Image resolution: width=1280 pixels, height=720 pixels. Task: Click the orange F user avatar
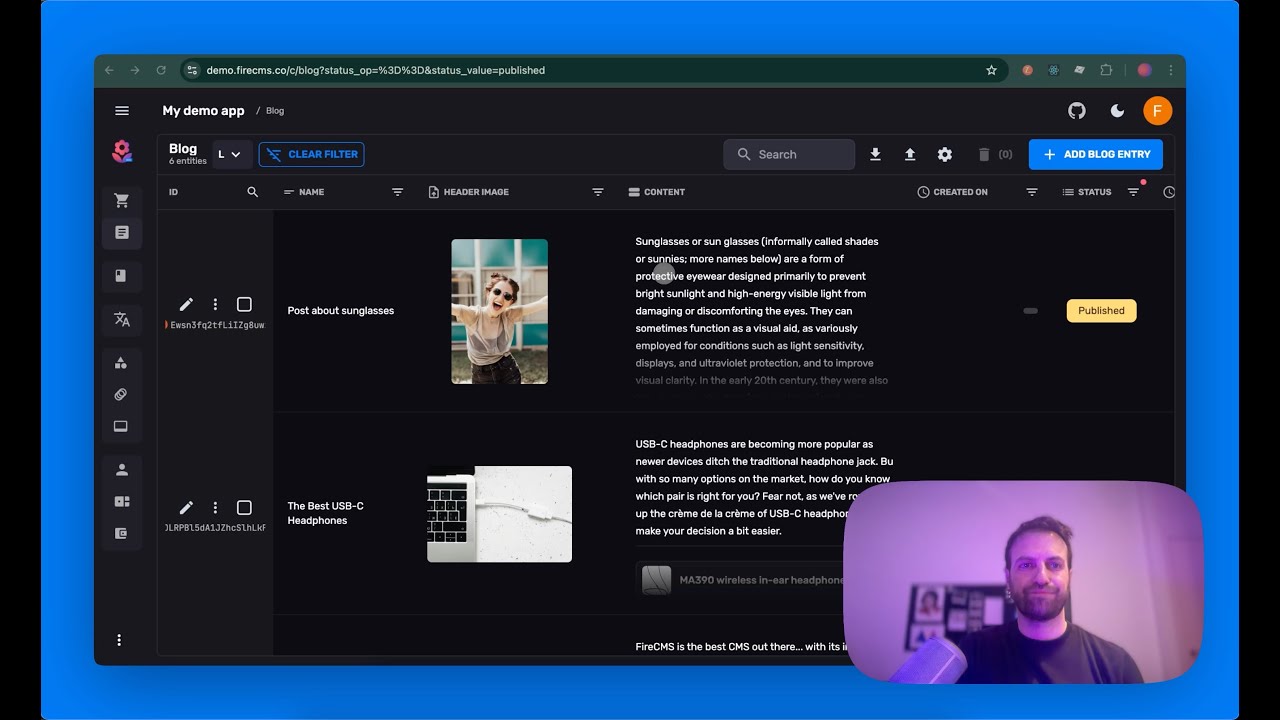(x=1157, y=111)
